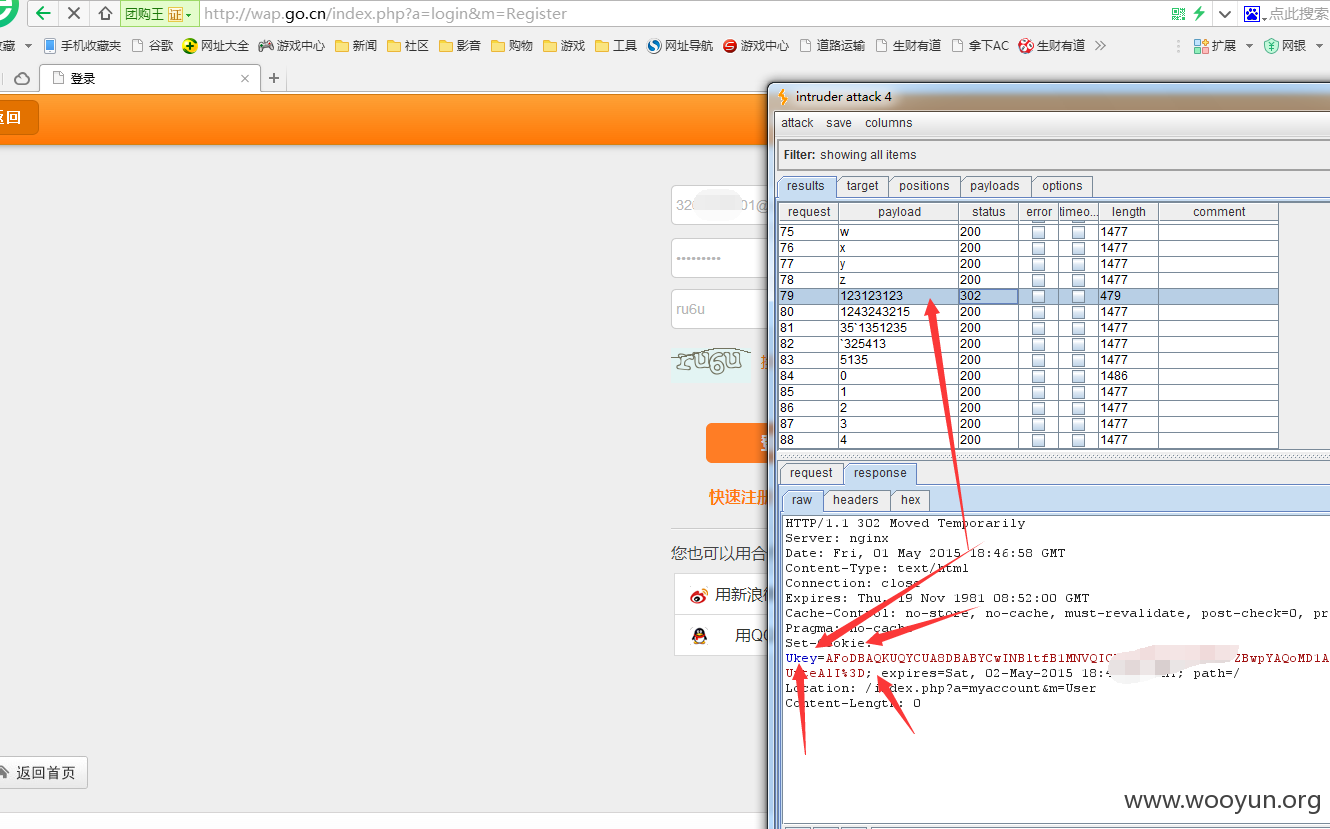Image resolution: width=1330 pixels, height=829 pixels.
Task: Open the browser home page icon
Action: click(x=105, y=14)
